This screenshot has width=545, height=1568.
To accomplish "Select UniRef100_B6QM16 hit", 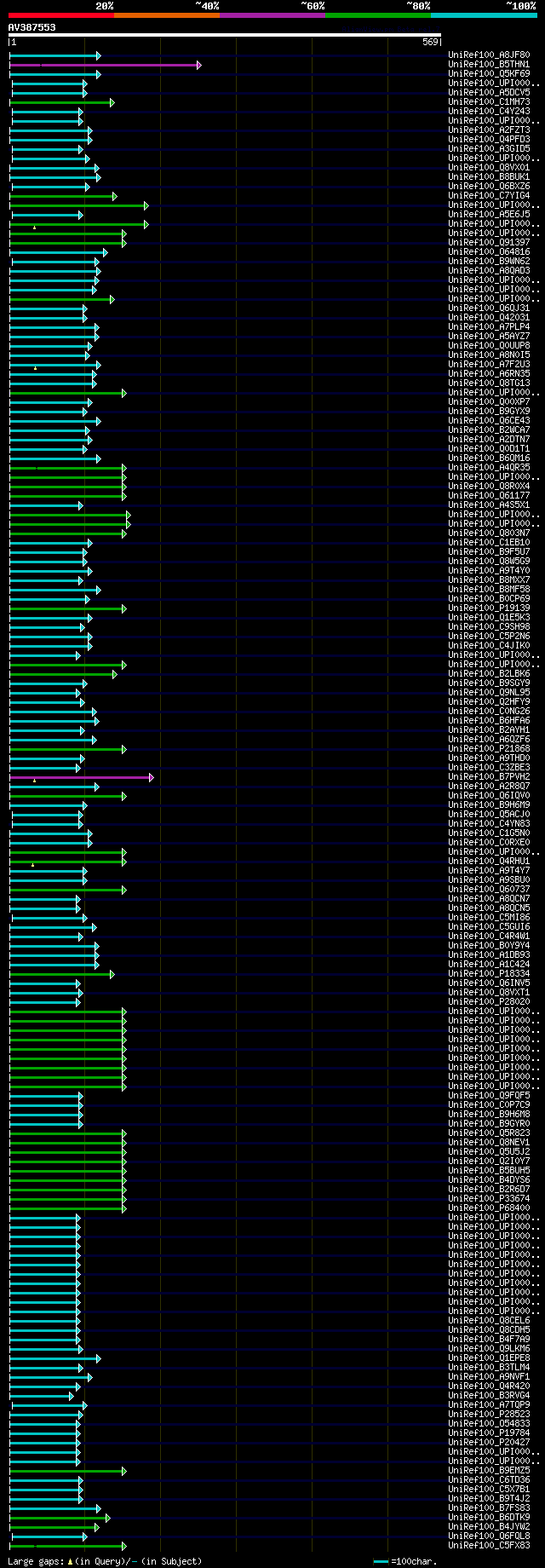I will tap(489, 458).
